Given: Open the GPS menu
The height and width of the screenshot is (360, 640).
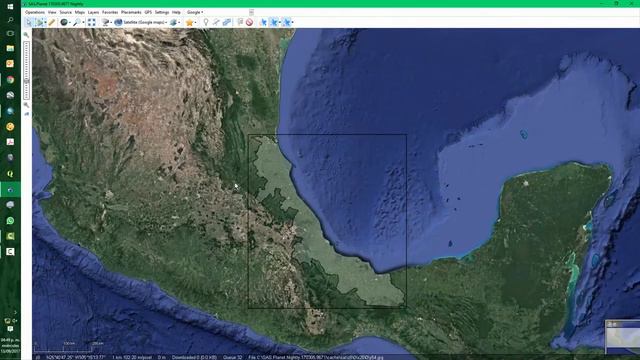Looking at the screenshot, I should tap(148, 12).
